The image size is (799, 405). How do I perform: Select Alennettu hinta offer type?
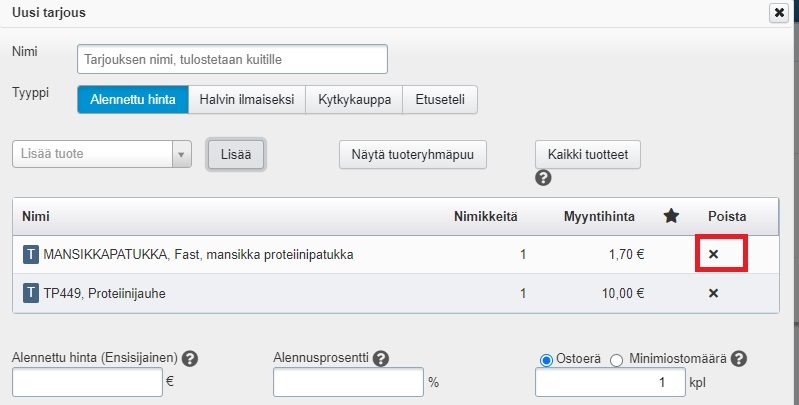click(133, 99)
